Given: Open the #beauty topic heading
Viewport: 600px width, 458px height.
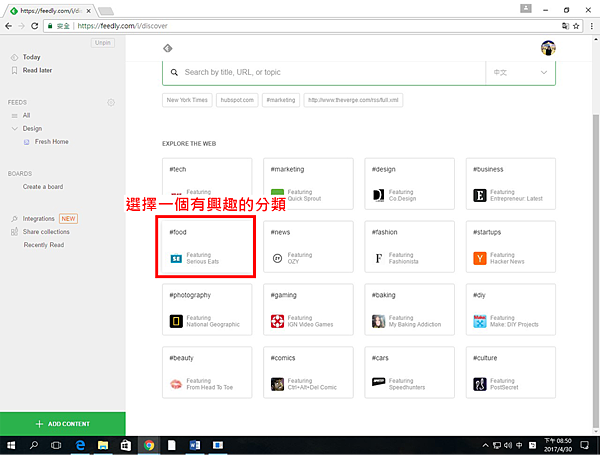Looking at the screenshot, I should click(181, 358).
